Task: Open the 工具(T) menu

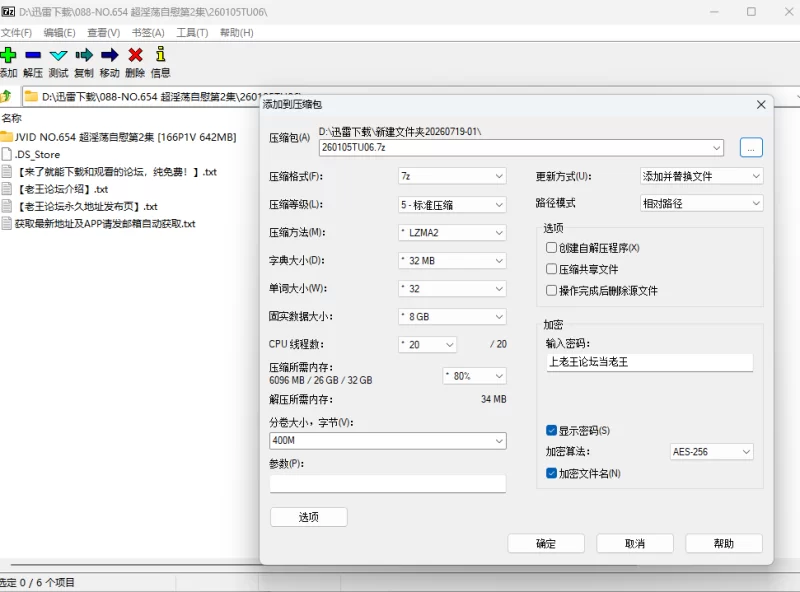Action: click(192, 33)
